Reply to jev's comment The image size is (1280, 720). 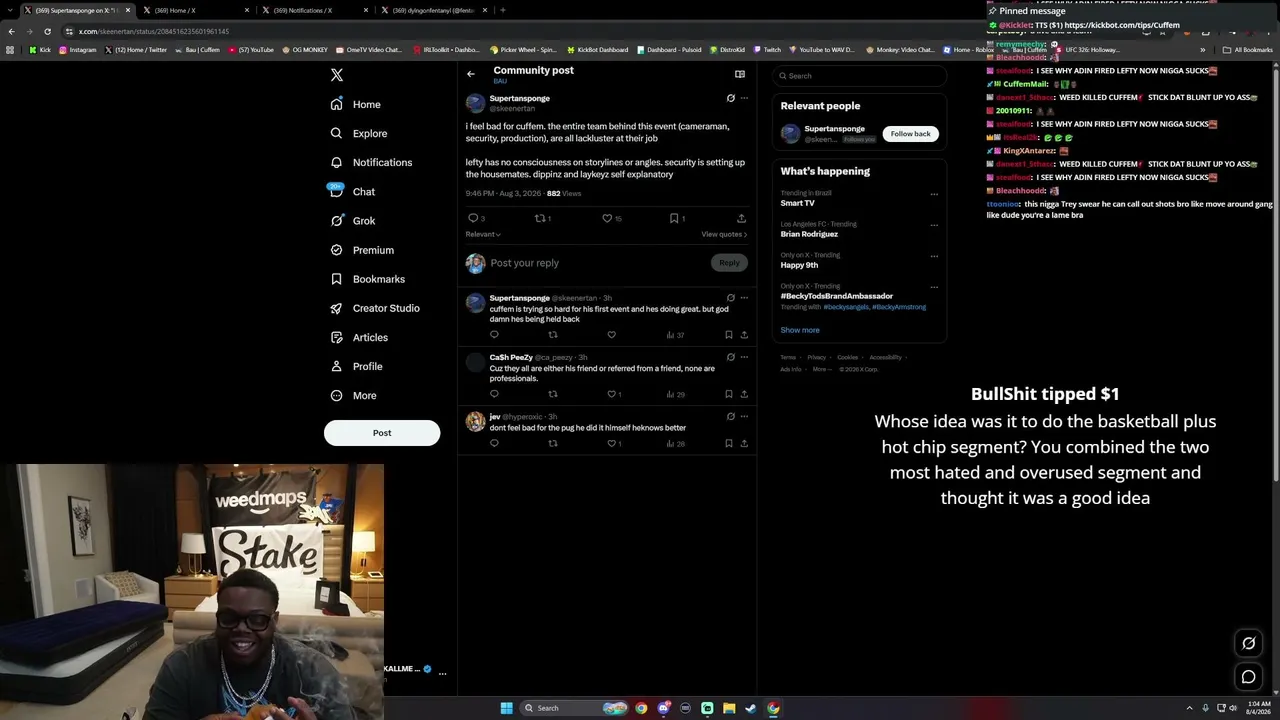click(494, 443)
